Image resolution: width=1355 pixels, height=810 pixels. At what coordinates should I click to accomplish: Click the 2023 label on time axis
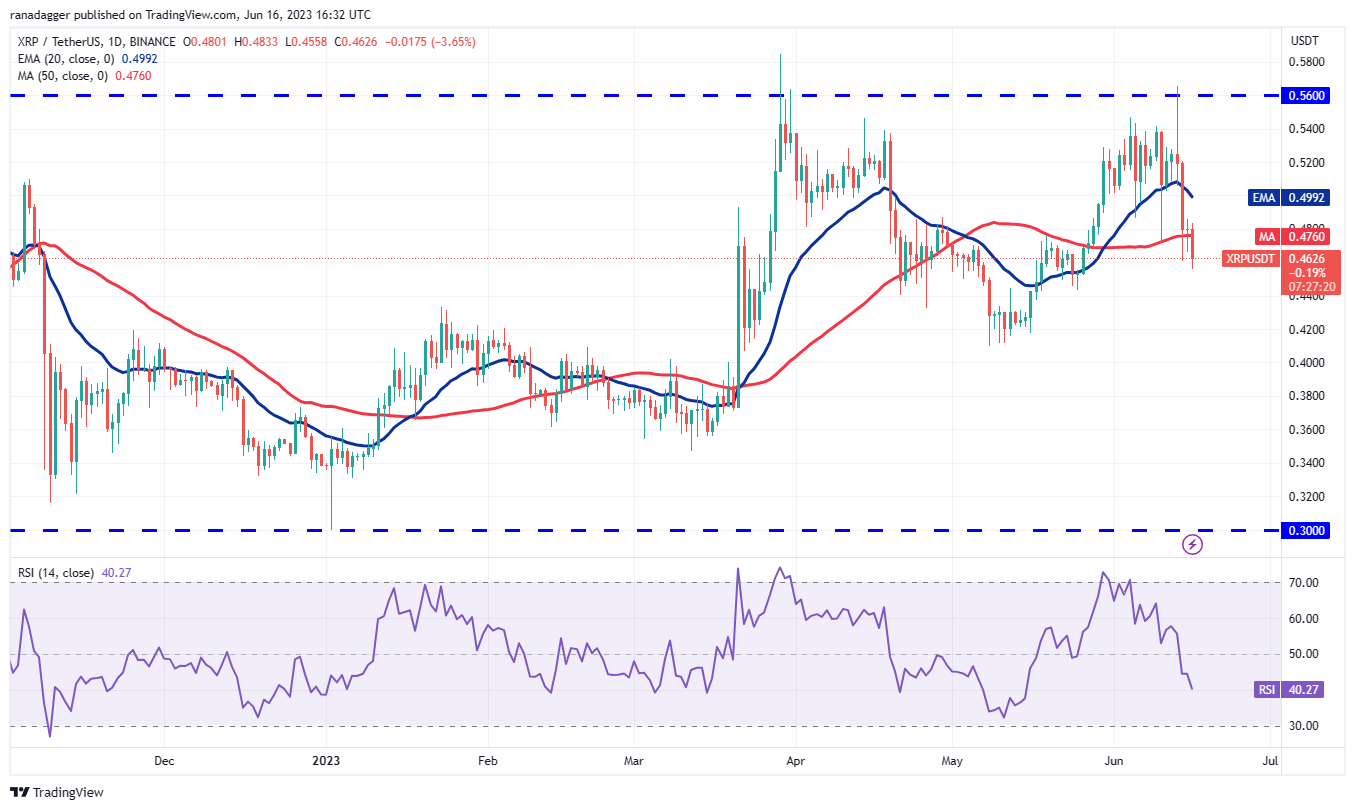[x=326, y=760]
